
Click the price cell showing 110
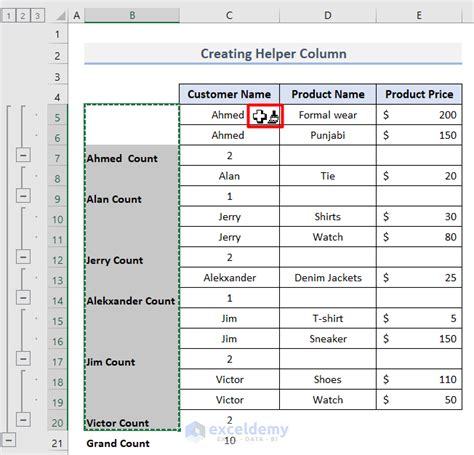419,379
